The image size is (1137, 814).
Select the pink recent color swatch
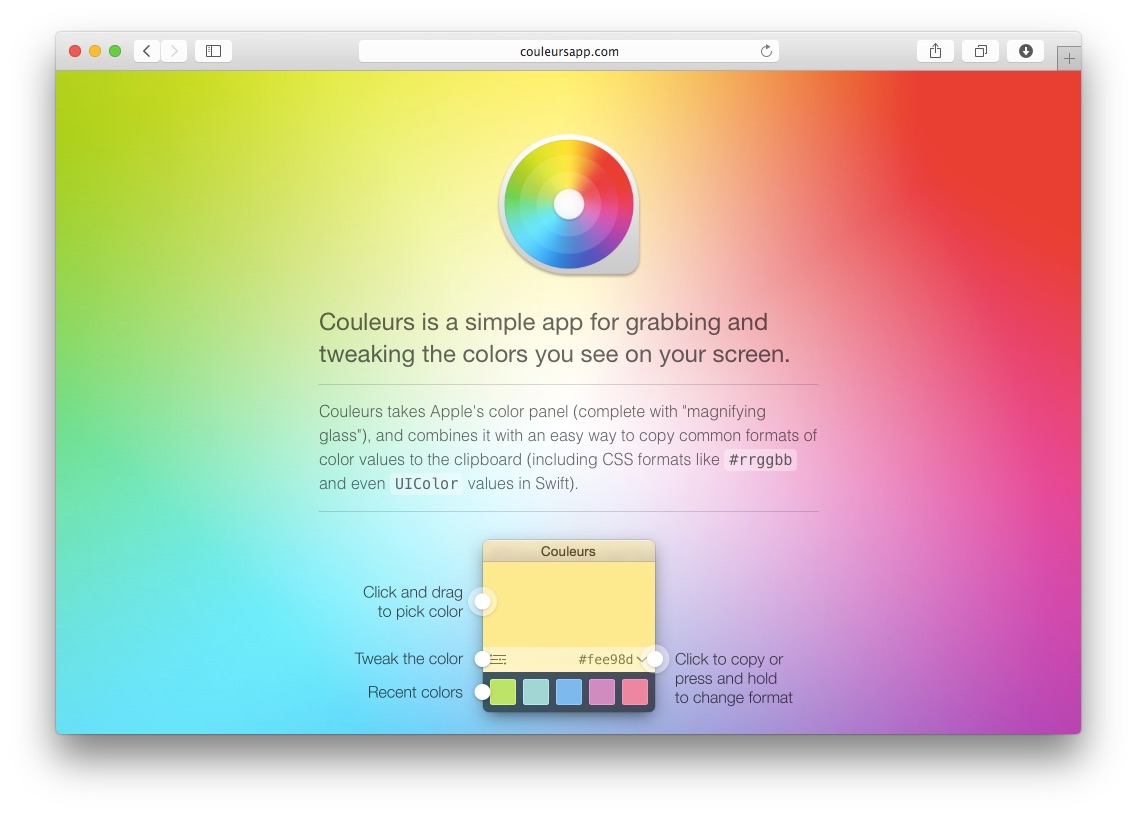point(635,692)
